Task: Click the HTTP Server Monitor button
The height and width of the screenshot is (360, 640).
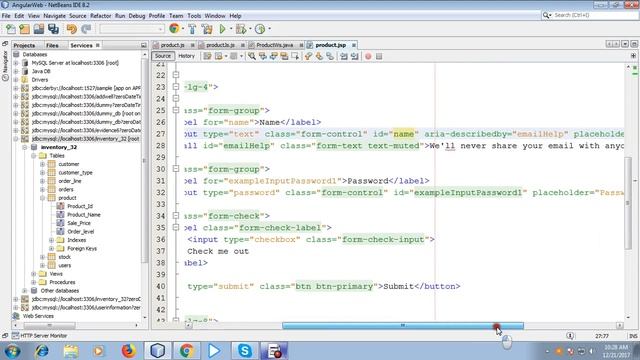Action: coord(39,336)
